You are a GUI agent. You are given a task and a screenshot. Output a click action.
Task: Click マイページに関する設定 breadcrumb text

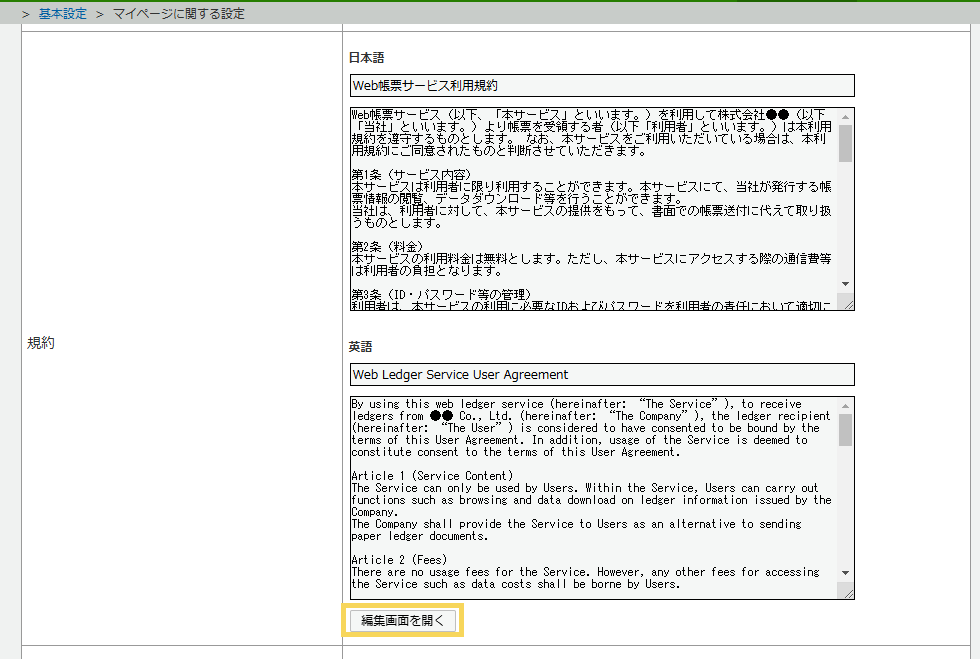(x=178, y=14)
